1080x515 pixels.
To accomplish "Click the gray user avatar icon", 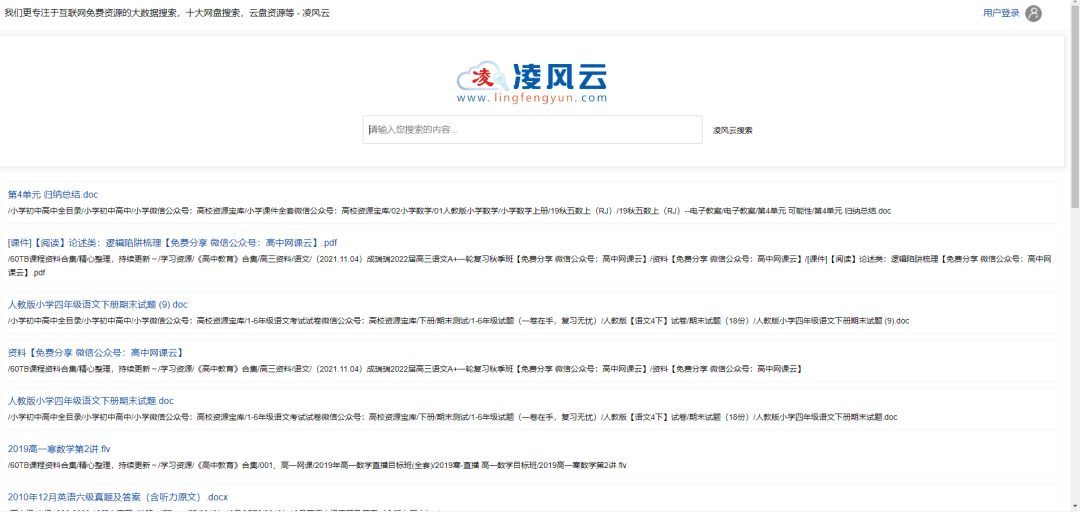I will pos(1033,13).
